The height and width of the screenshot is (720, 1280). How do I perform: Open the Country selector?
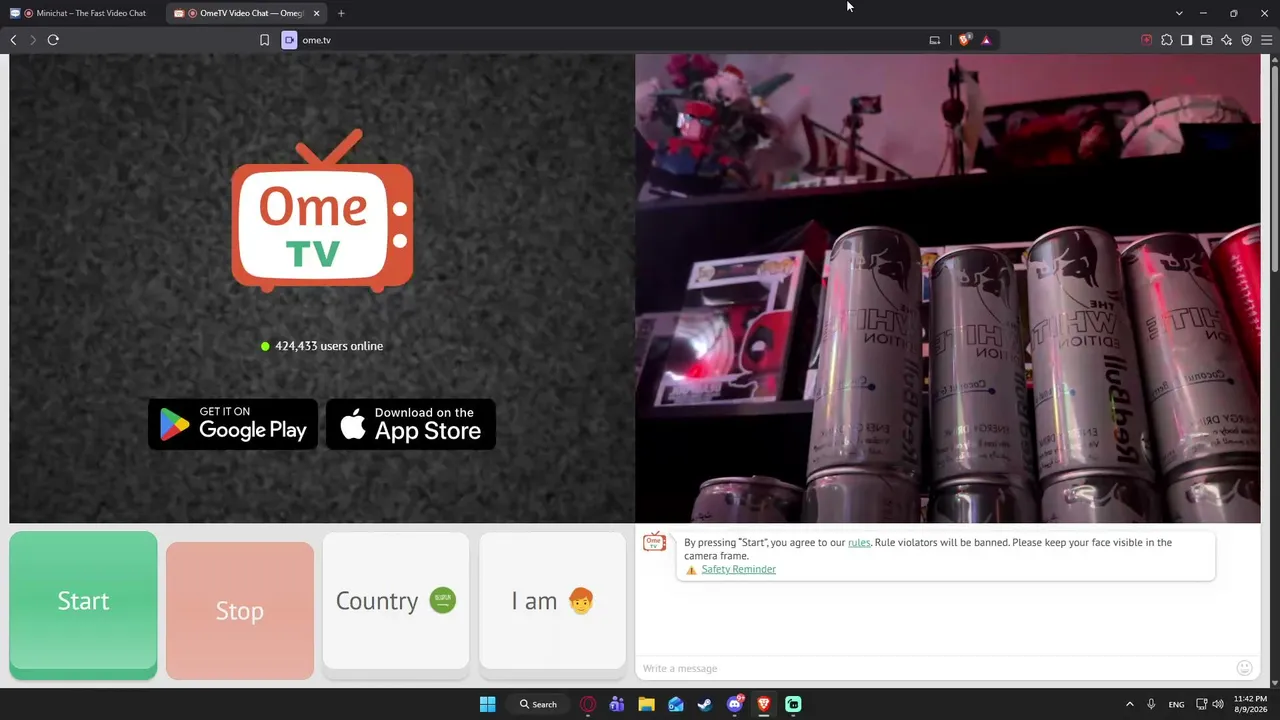point(396,601)
